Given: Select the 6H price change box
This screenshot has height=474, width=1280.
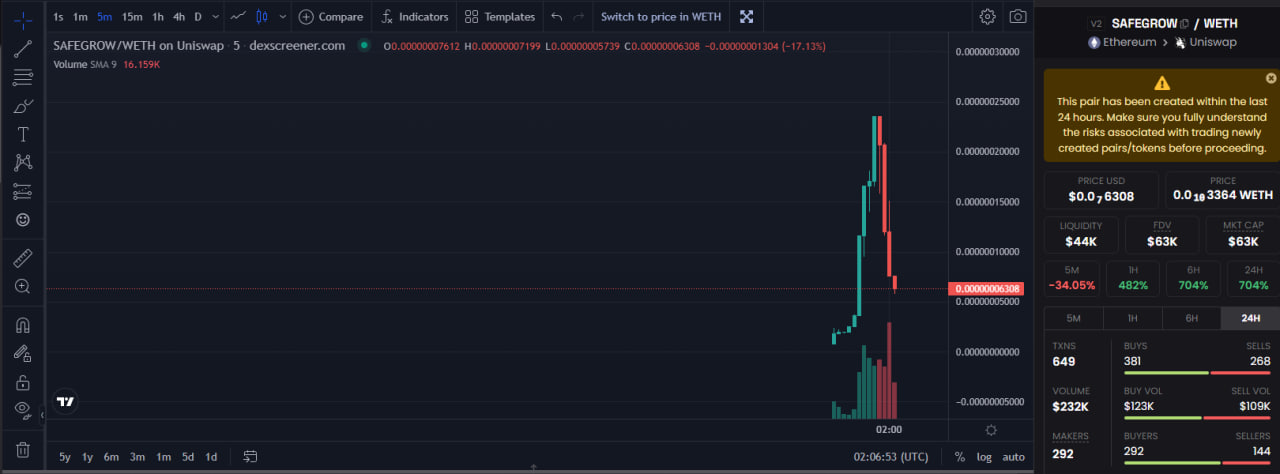Looking at the screenshot, I should tap(1190, 279).
